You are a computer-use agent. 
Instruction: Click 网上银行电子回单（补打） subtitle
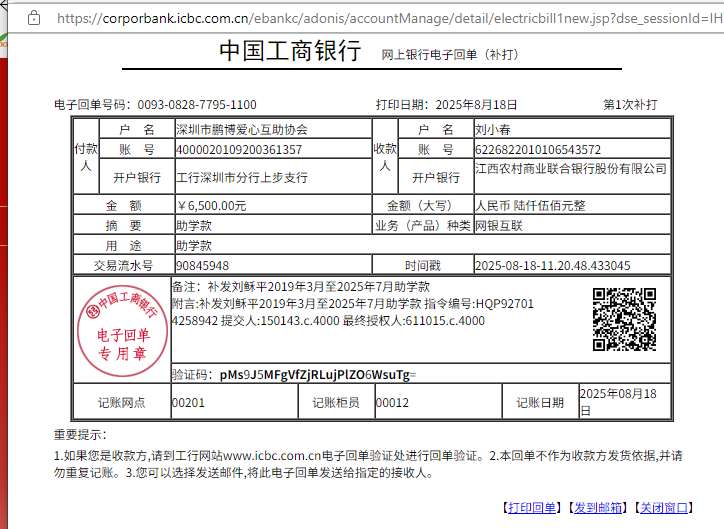[450, 54]
